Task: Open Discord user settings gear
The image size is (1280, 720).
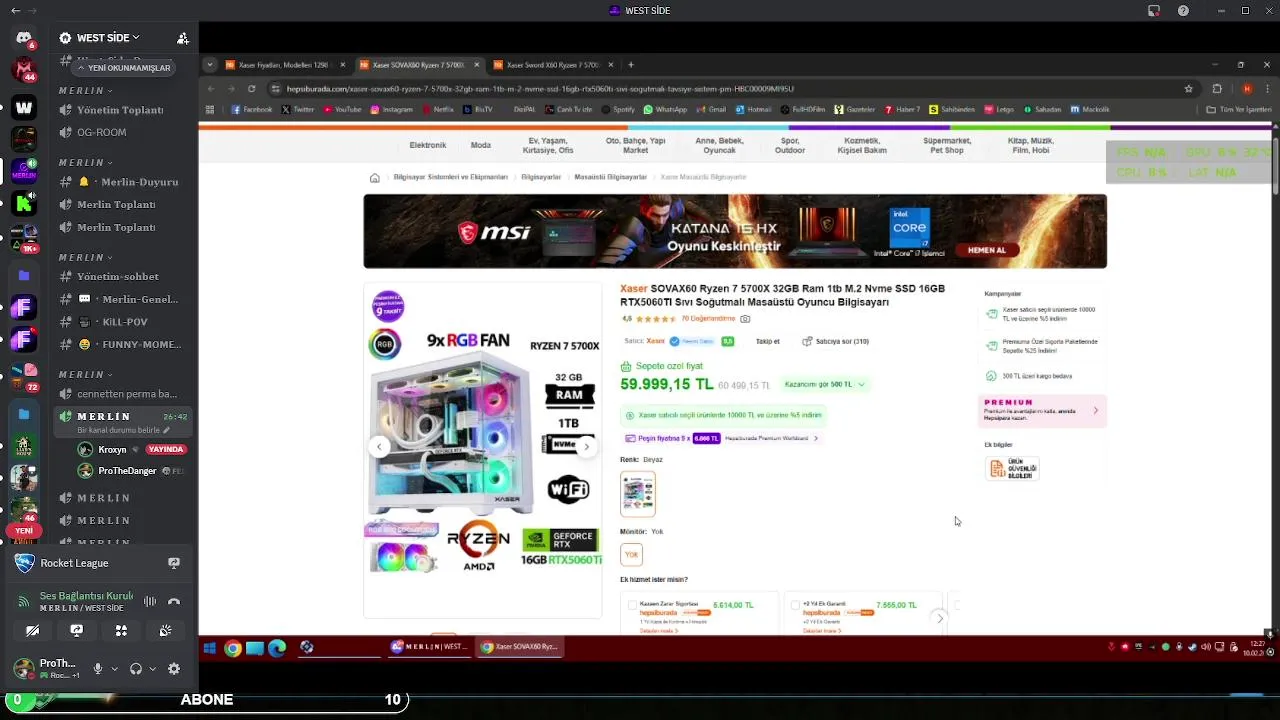Action: pos(174,669)
